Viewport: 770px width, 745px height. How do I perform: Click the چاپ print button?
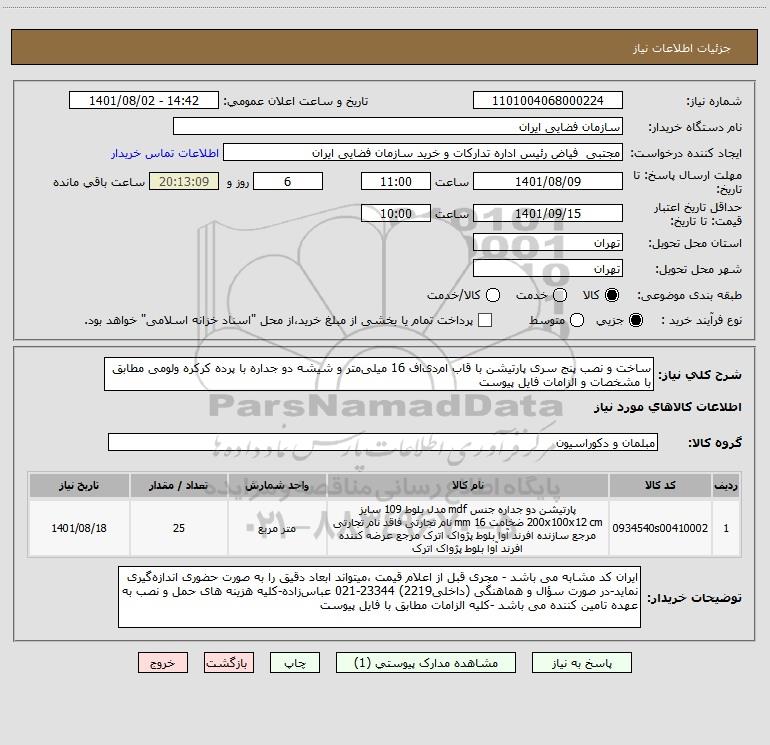click(295, 663)
